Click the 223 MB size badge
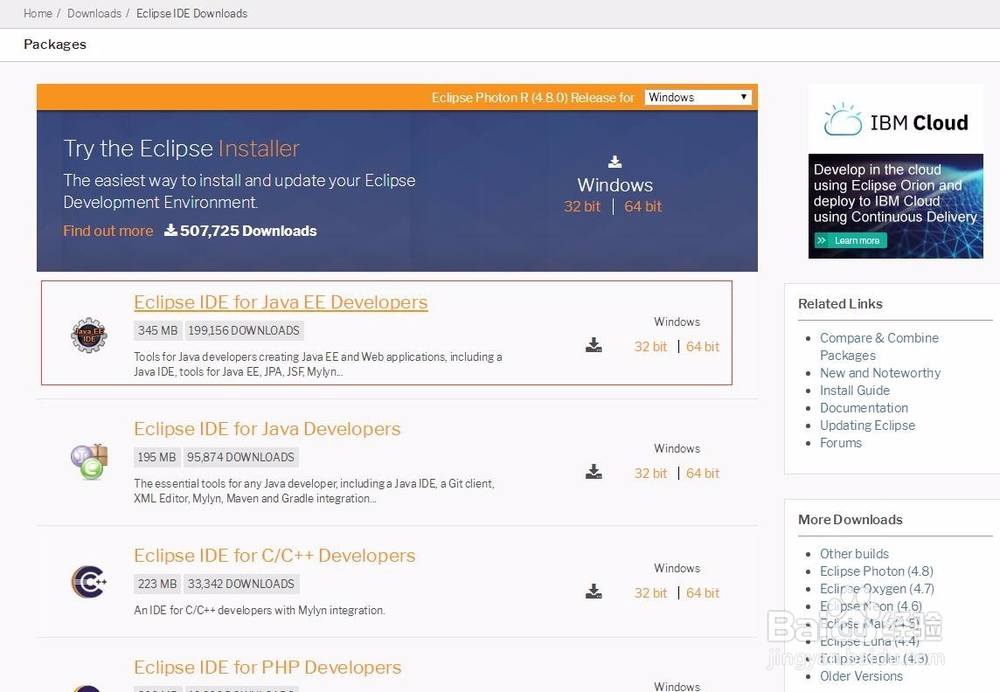The width and height of the screenshot is (1000, 692). [x=157, y=584]
